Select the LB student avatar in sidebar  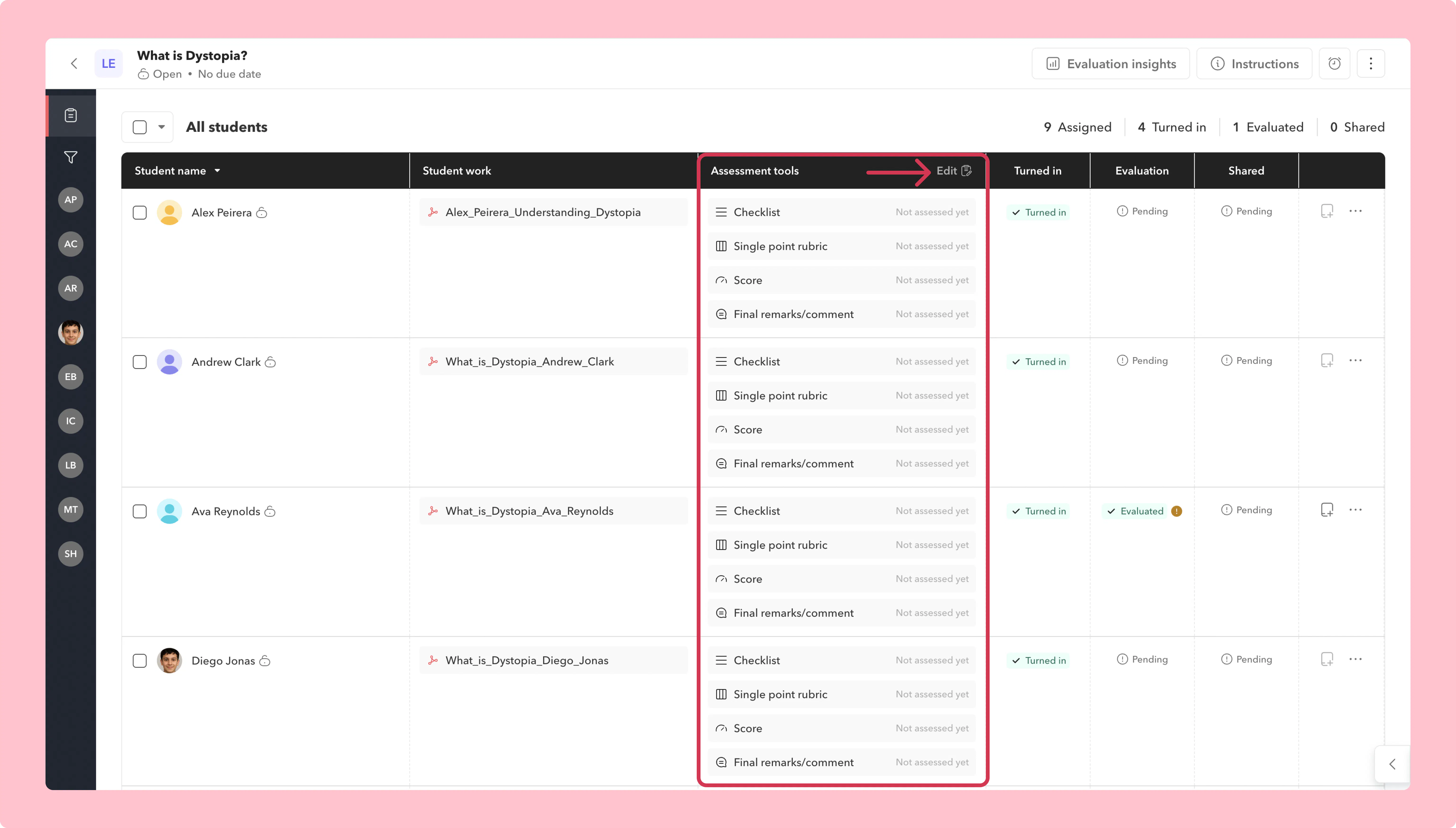pos(70,466)
